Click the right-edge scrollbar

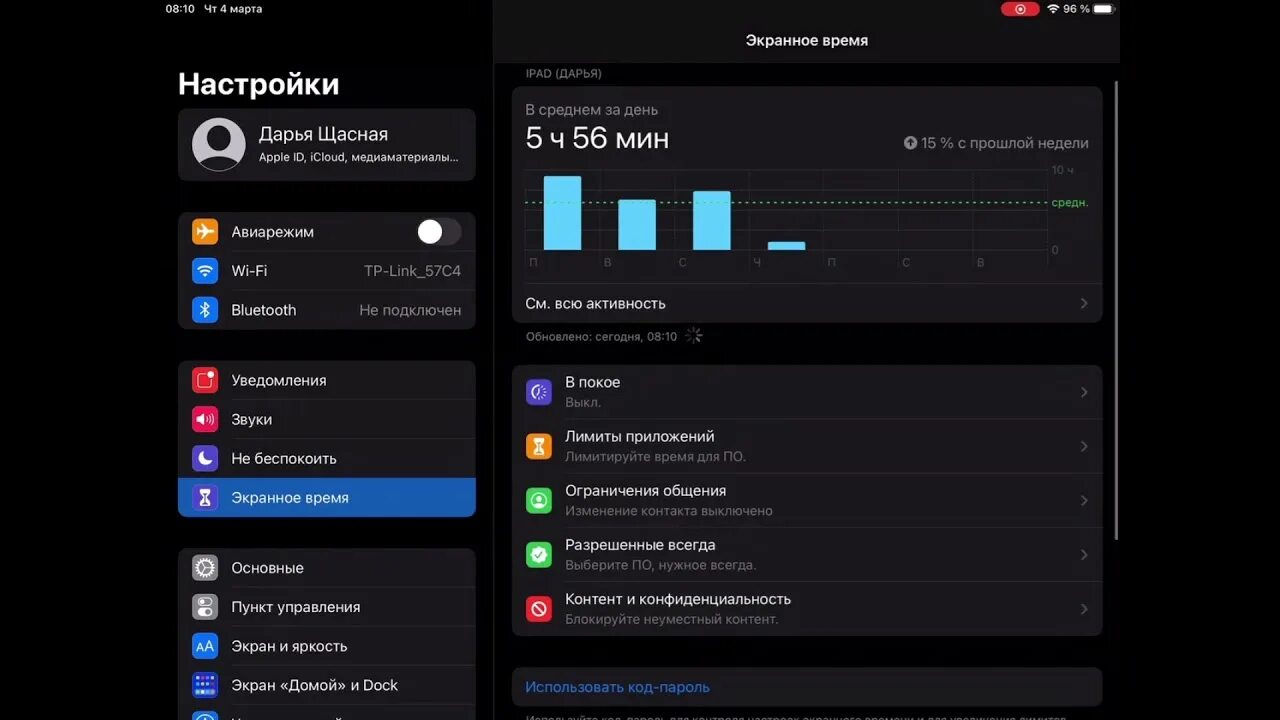pos(1116,310)
